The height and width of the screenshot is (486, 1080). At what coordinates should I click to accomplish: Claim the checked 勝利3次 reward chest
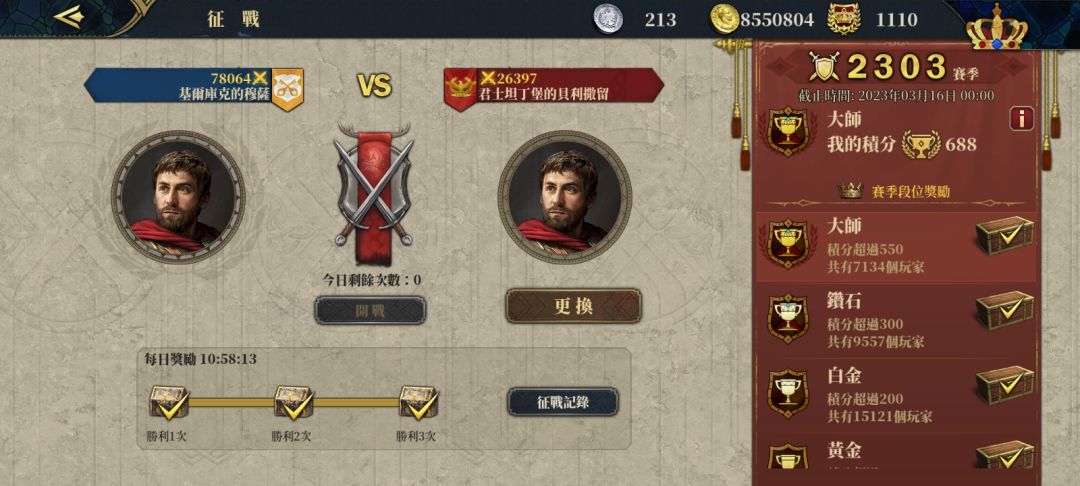[x=419, y=403]
